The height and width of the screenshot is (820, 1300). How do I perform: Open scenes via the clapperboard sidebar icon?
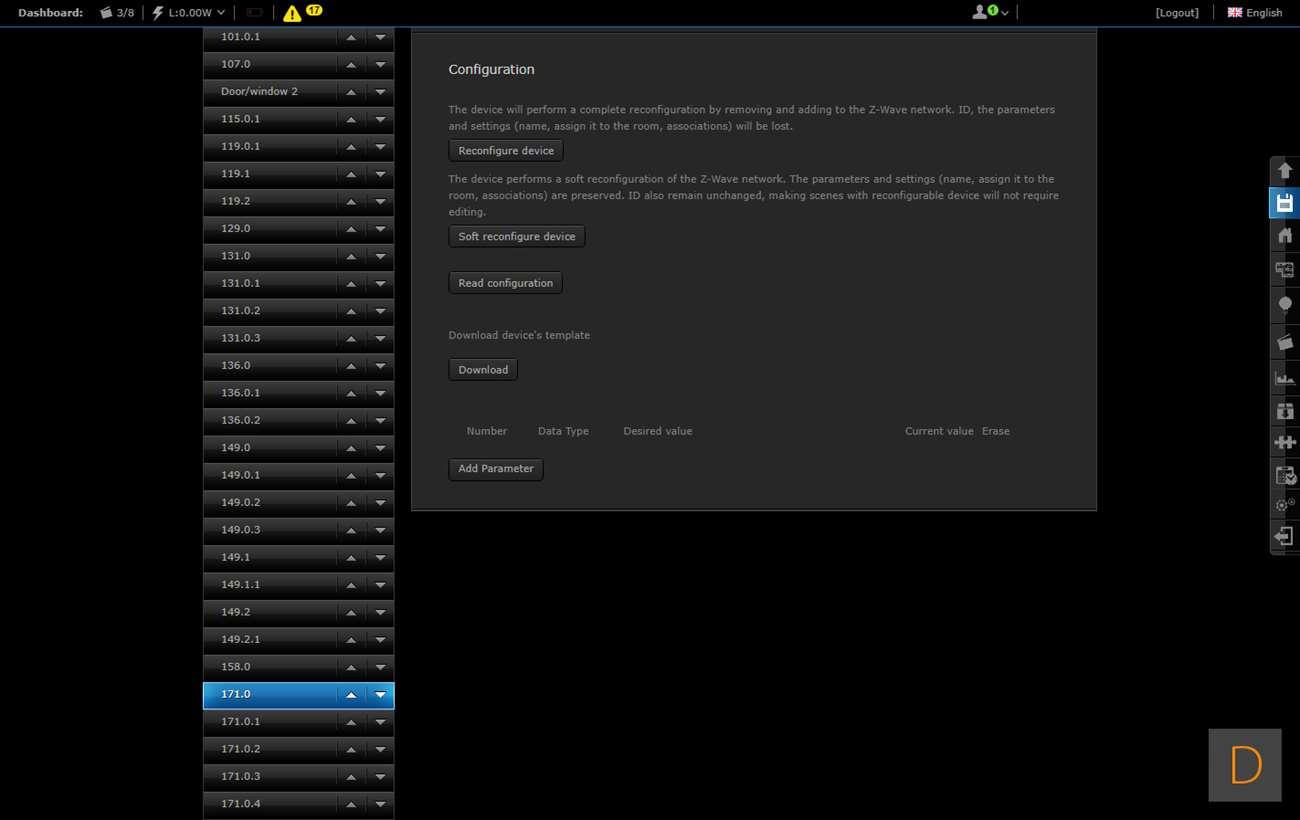pyautogui.click(x=1285, y=342)
